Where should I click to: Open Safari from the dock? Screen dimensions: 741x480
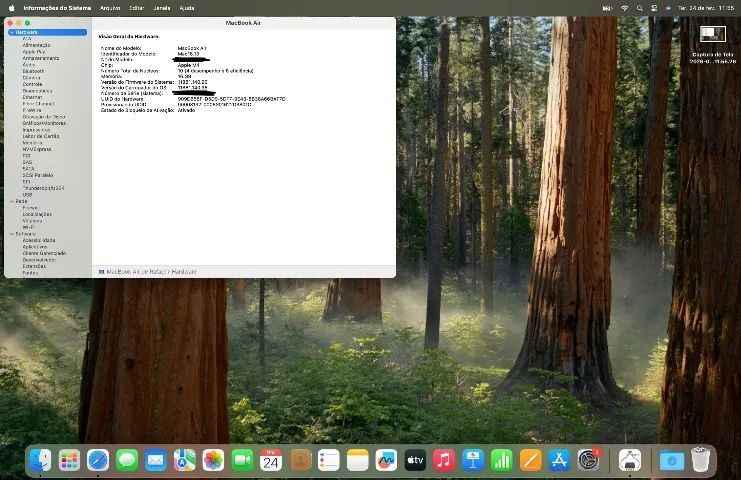tap(98, 460)
